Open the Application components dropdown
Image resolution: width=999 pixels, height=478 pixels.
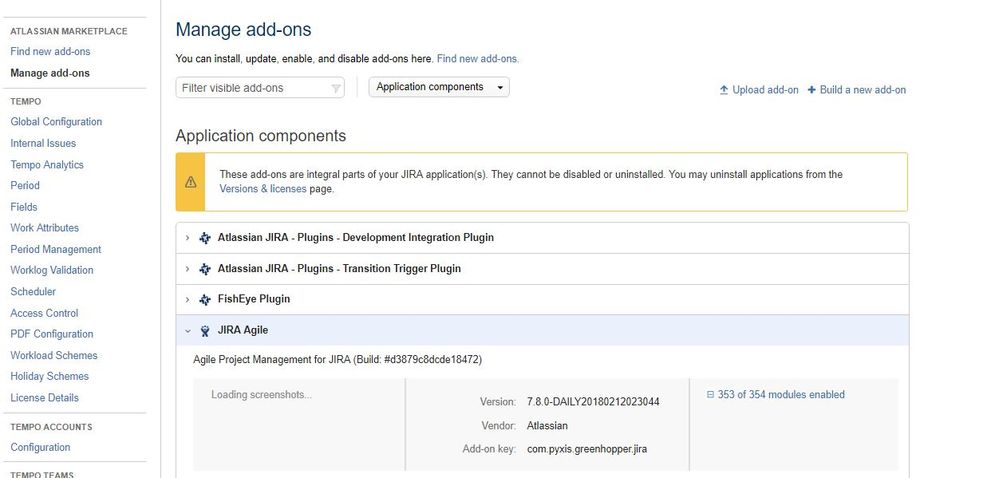tap(439, 87)
